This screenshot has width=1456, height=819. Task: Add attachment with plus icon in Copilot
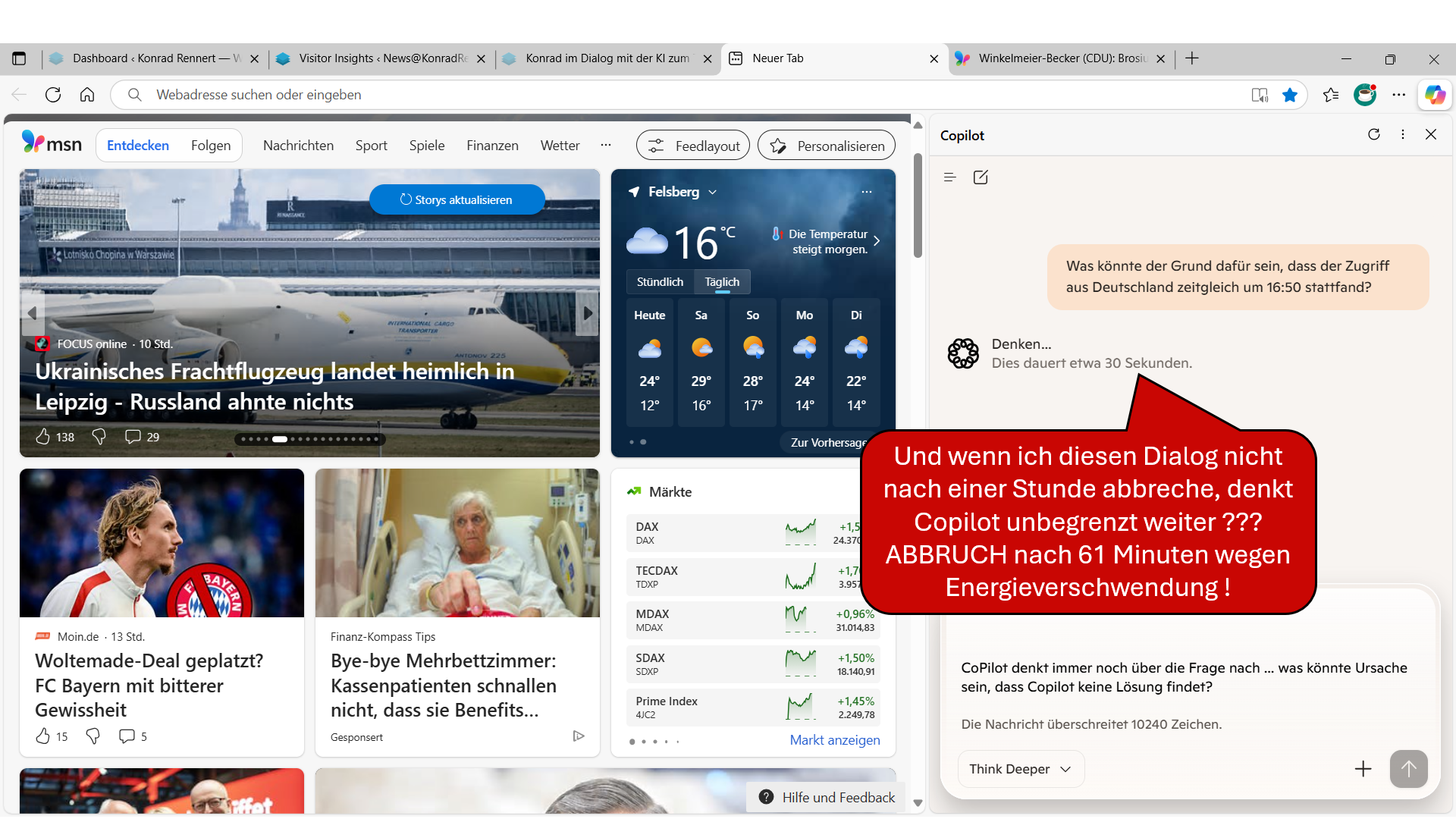click(x=1363, y=769)
